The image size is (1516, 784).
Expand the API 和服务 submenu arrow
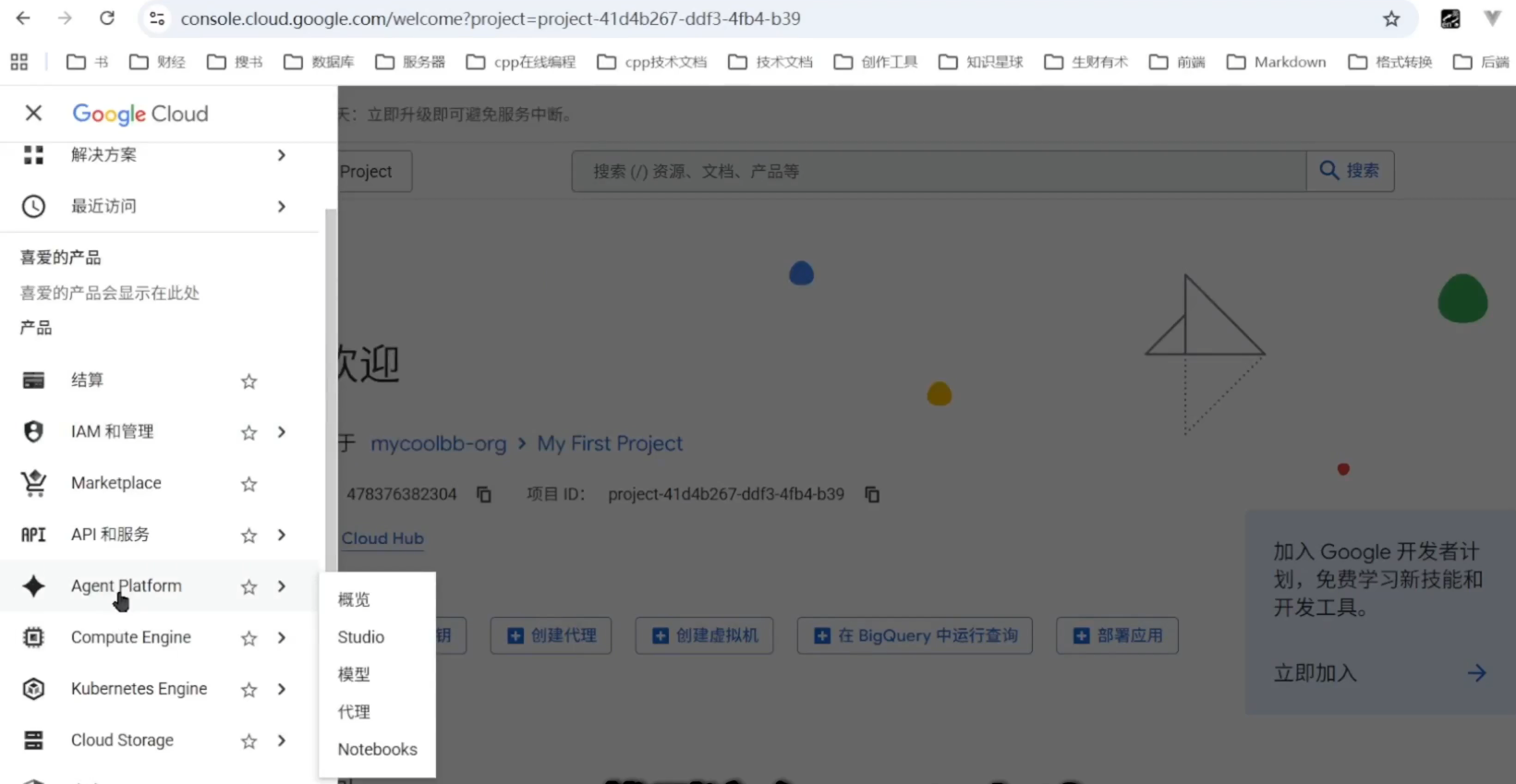click(x=282, y=536)
